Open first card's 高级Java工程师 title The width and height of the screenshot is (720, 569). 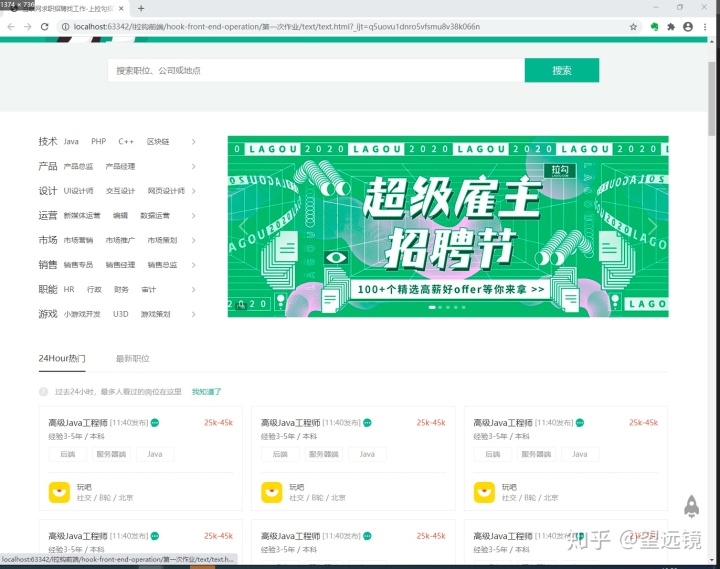tap(78, 423)
